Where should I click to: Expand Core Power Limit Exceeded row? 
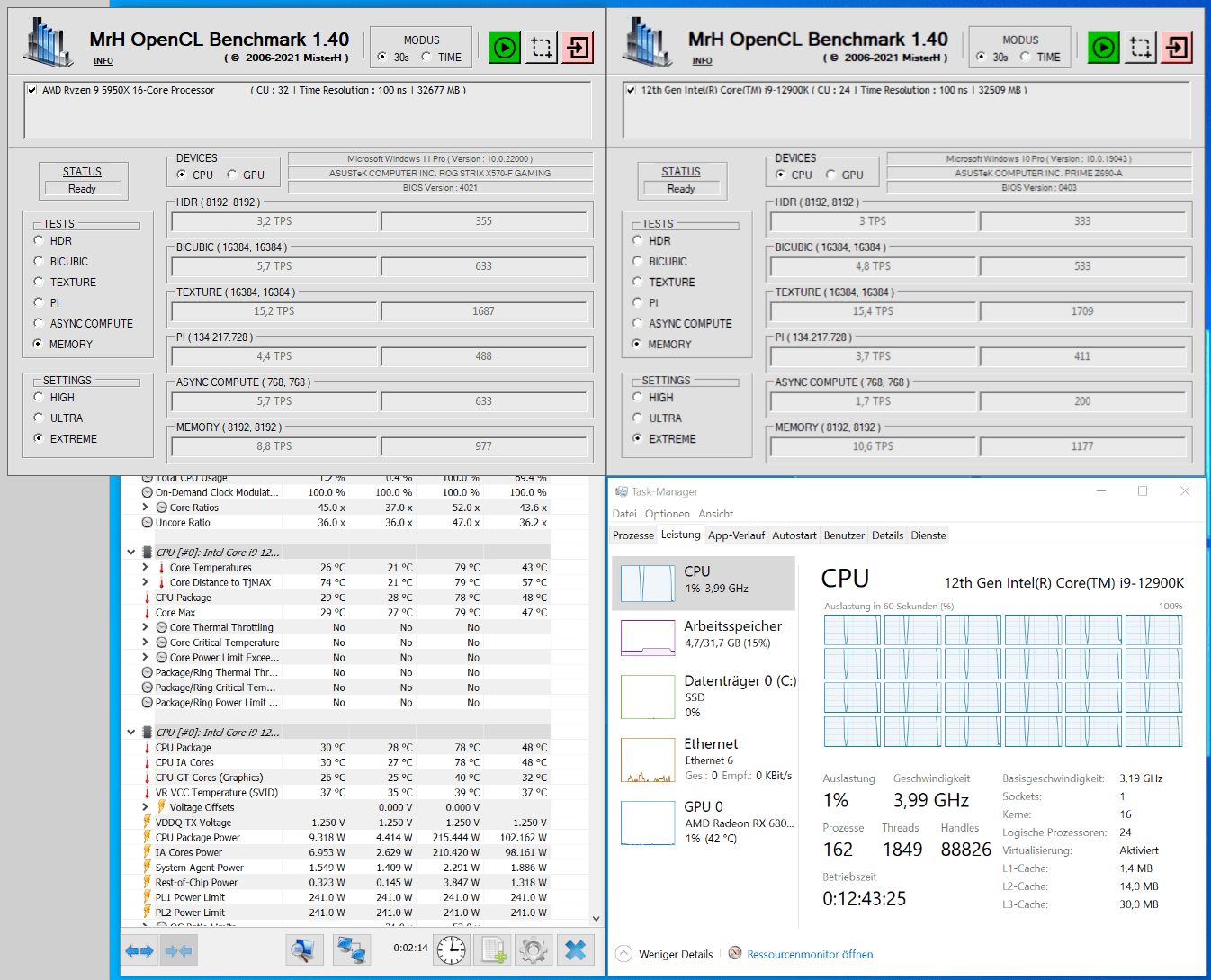145,658
